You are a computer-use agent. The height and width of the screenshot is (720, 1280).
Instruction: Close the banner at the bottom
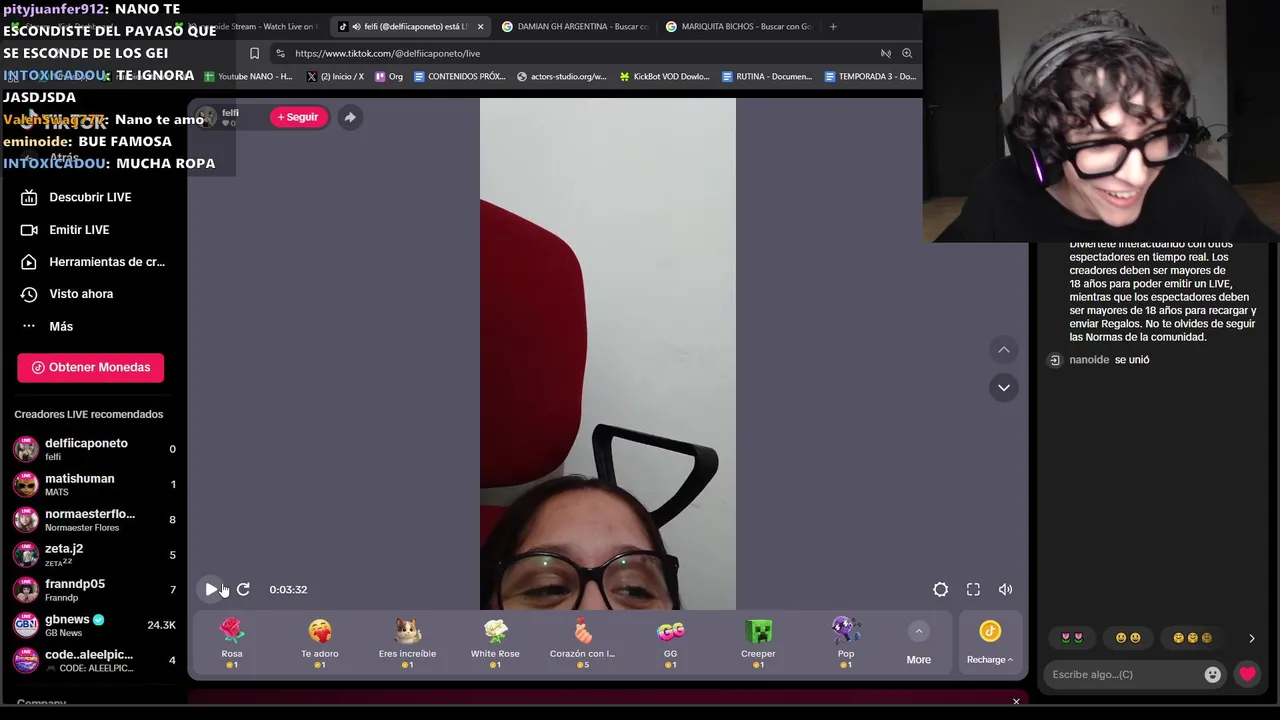[1016, 702]
